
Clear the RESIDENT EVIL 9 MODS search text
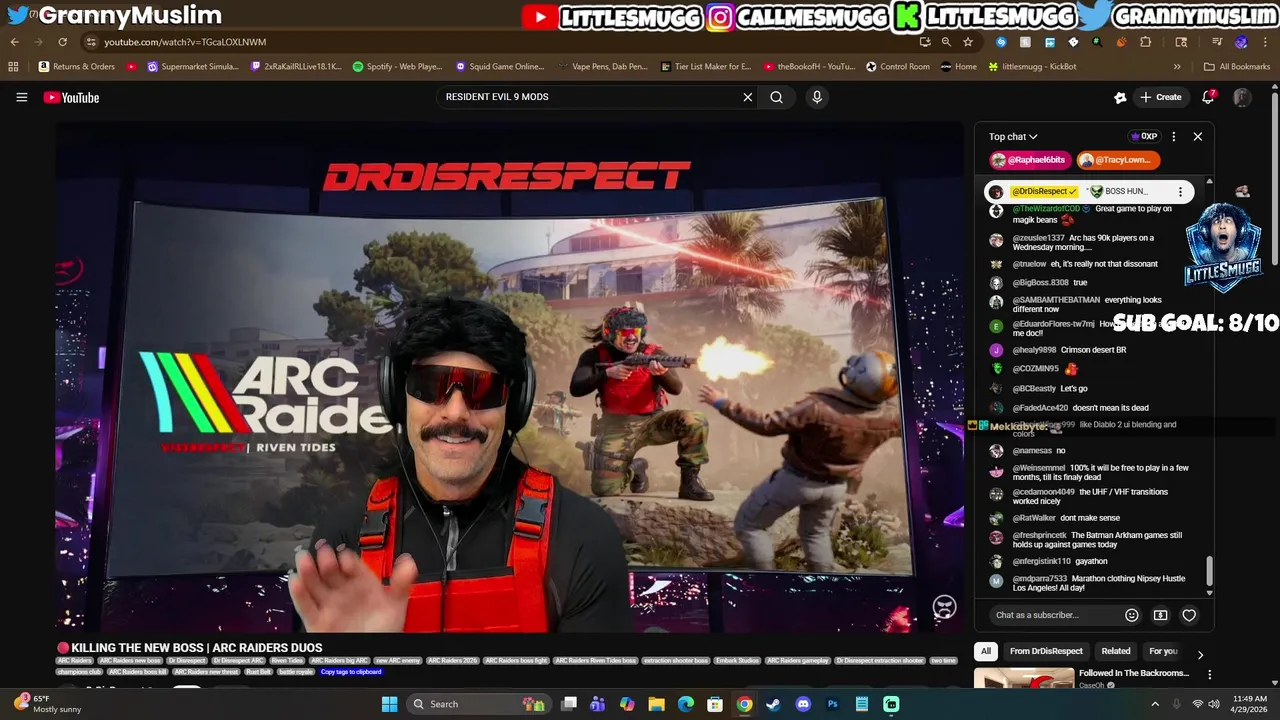(x=747, y=97)
